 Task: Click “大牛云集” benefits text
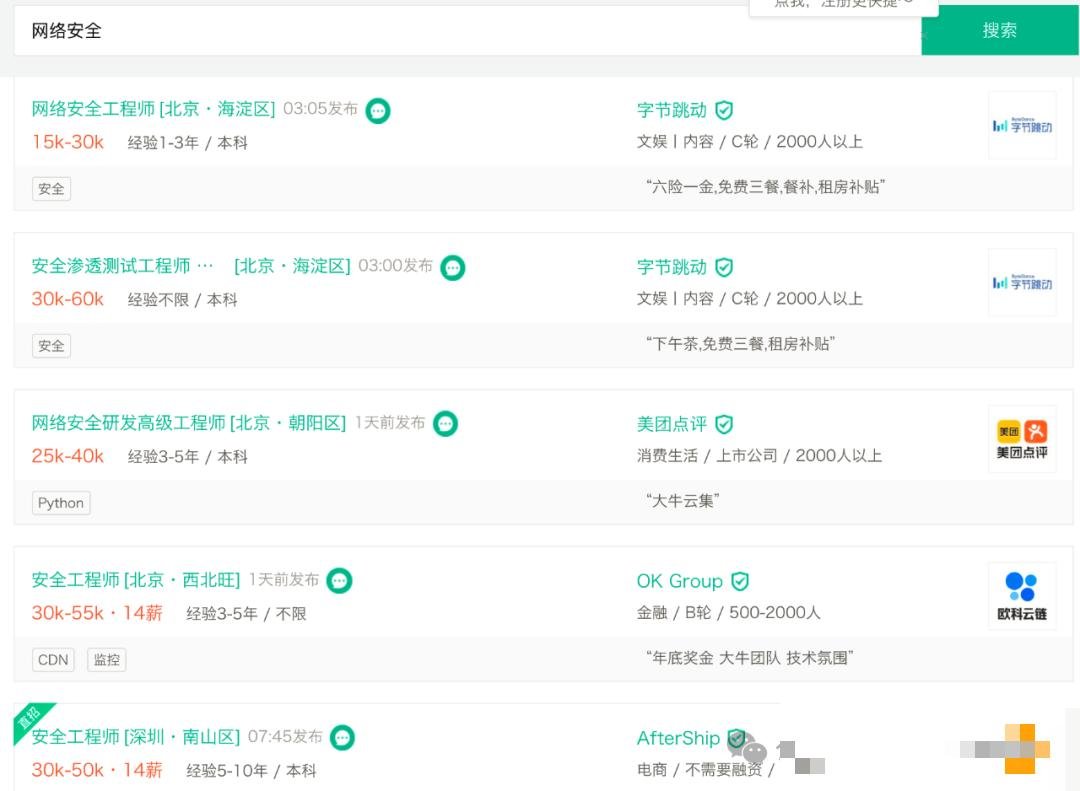tap(683, 501)
